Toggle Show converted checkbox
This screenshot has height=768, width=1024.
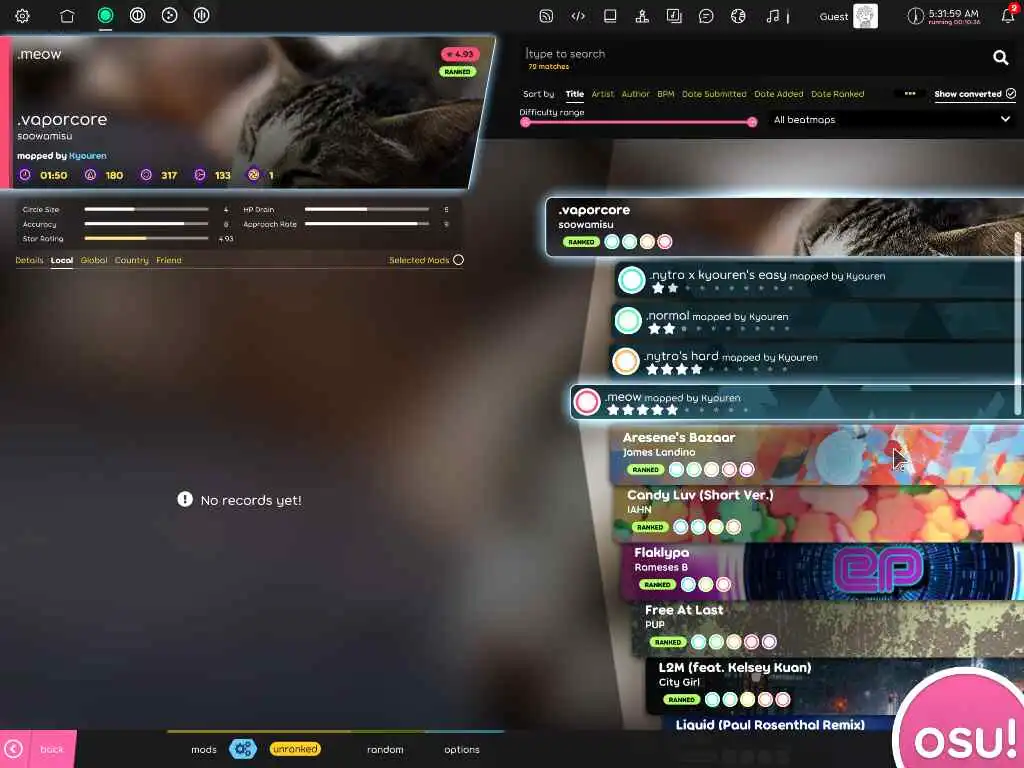coord(1011,93)
